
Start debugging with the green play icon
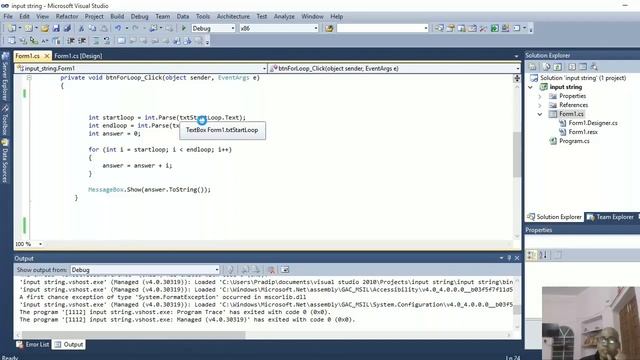pyautogui.click(x=184, y=28)
